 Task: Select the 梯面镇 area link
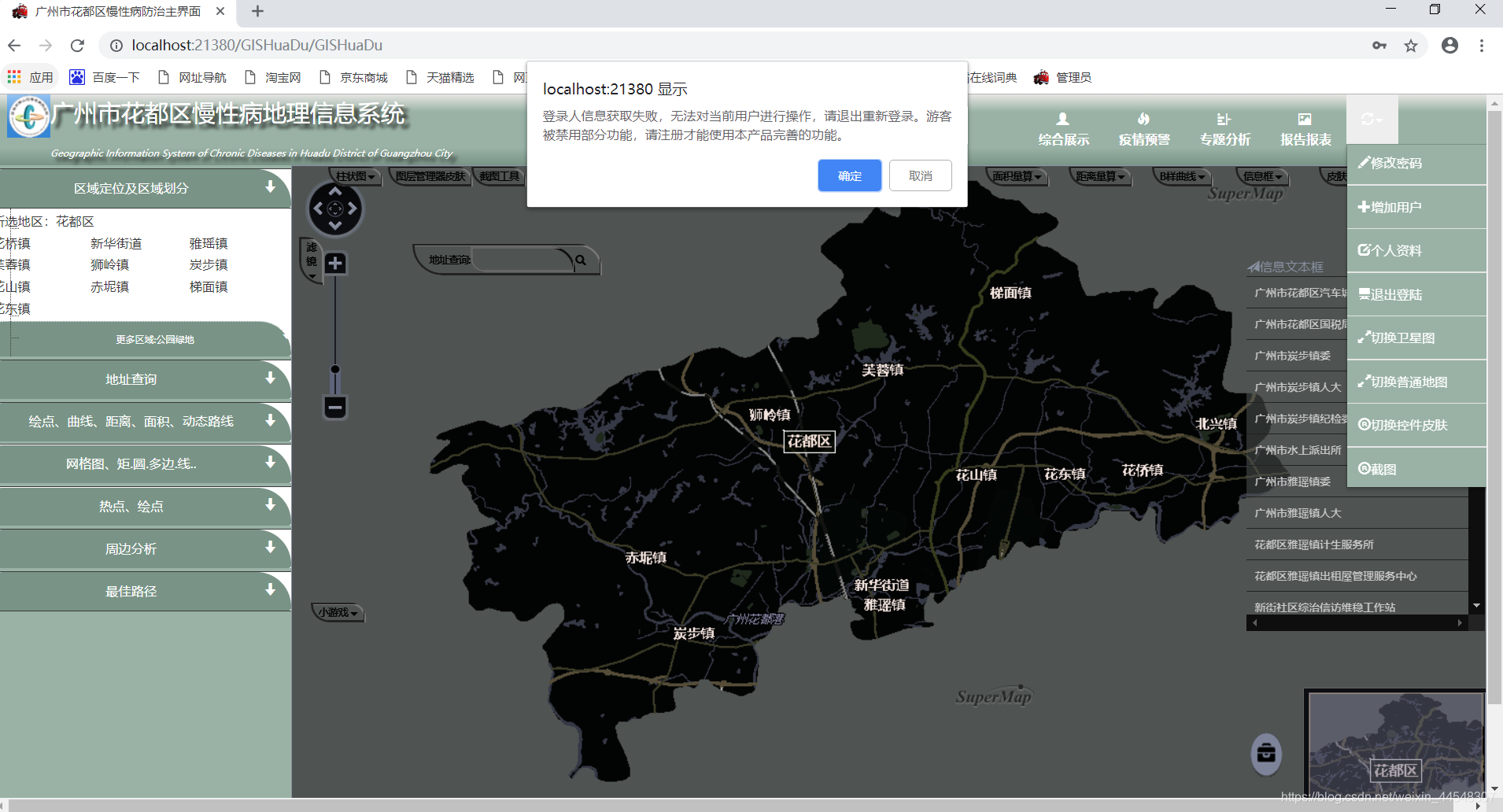pyautogui.click(x=209, y=287)
